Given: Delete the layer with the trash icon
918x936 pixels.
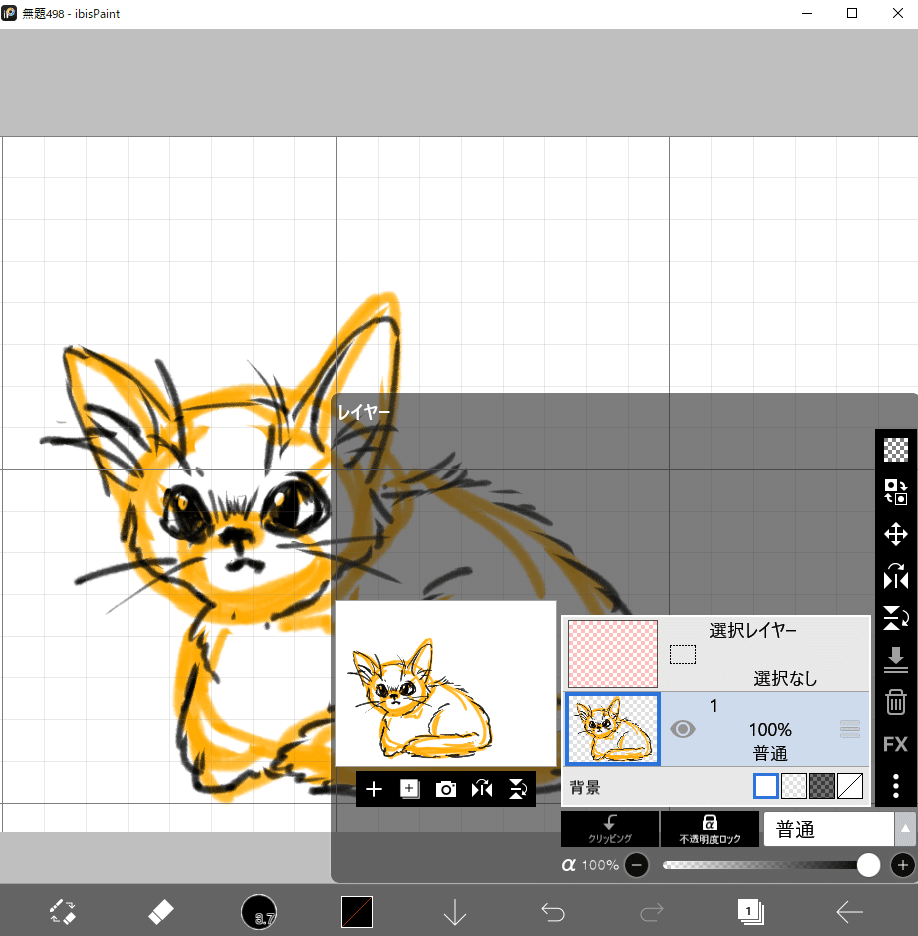Looking at the screenshot, I should [x=895, y=702].
